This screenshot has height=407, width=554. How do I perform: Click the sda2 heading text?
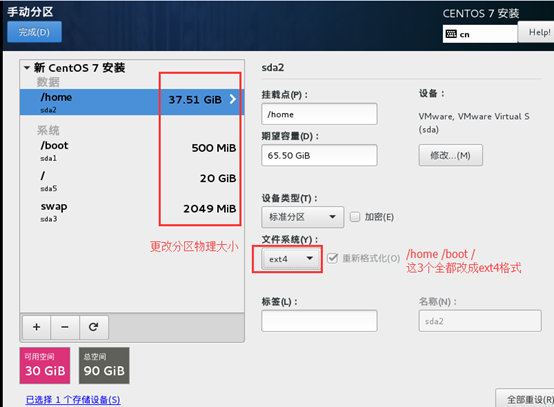point(273,67)
